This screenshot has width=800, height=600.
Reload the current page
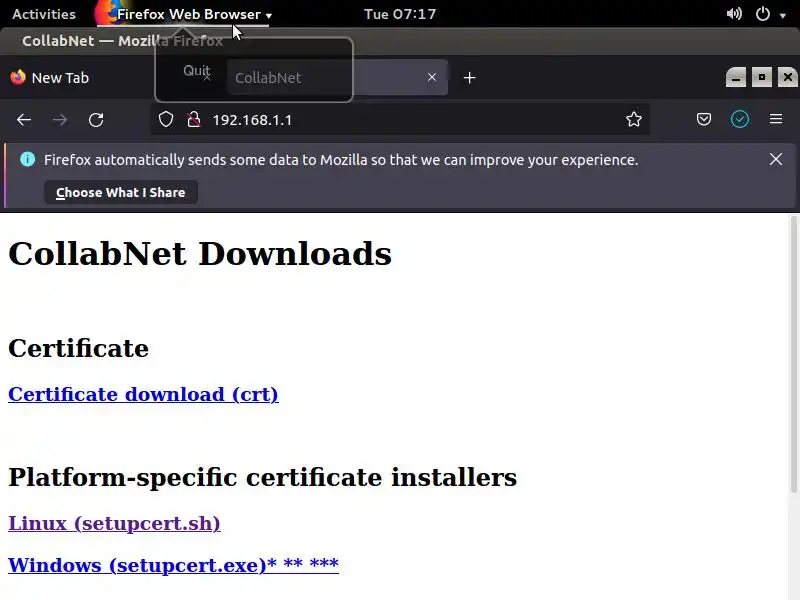[96, 120]
